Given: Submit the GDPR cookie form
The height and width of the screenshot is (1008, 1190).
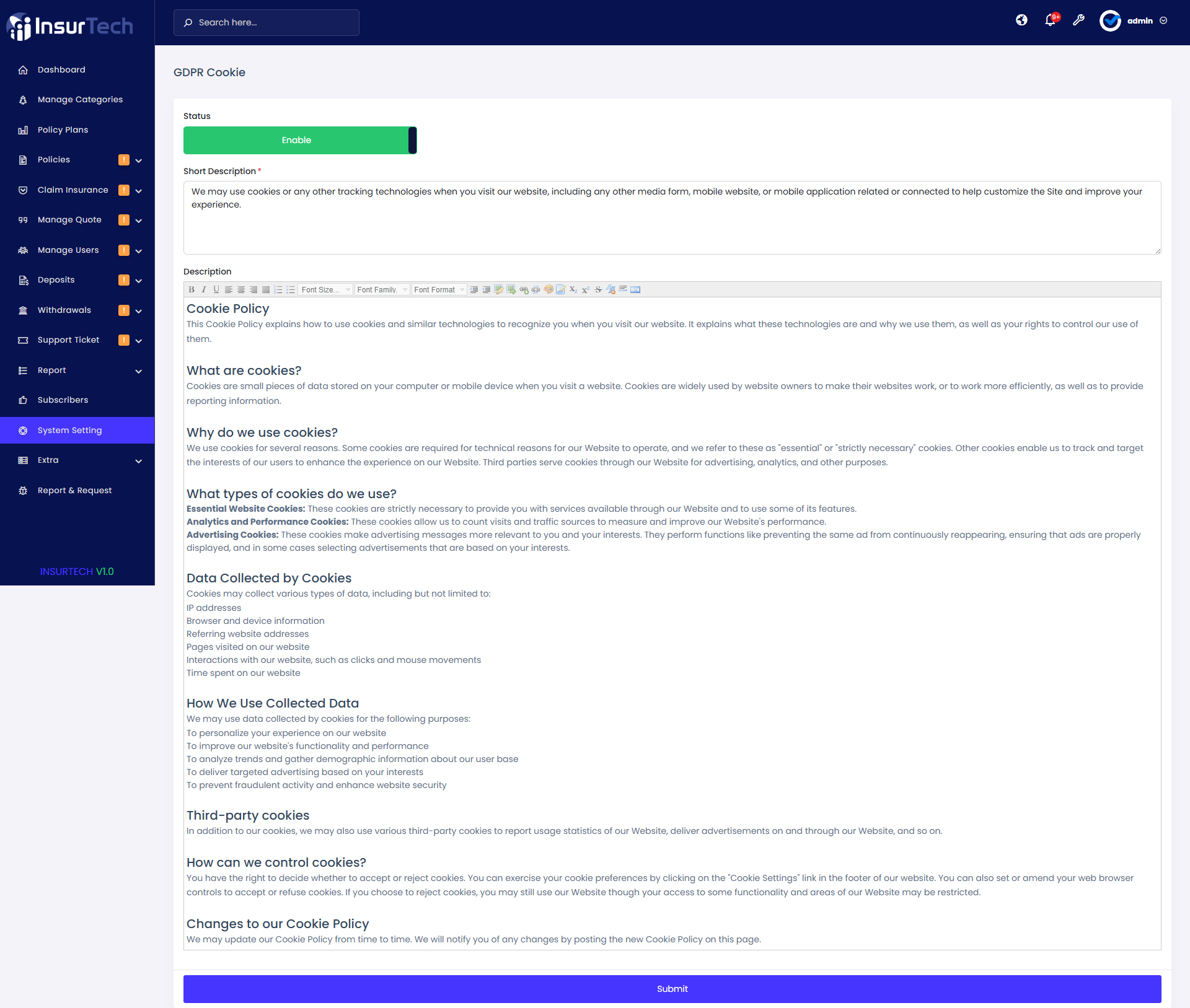Looking at the screenshot, I should (x=672, y=989).
